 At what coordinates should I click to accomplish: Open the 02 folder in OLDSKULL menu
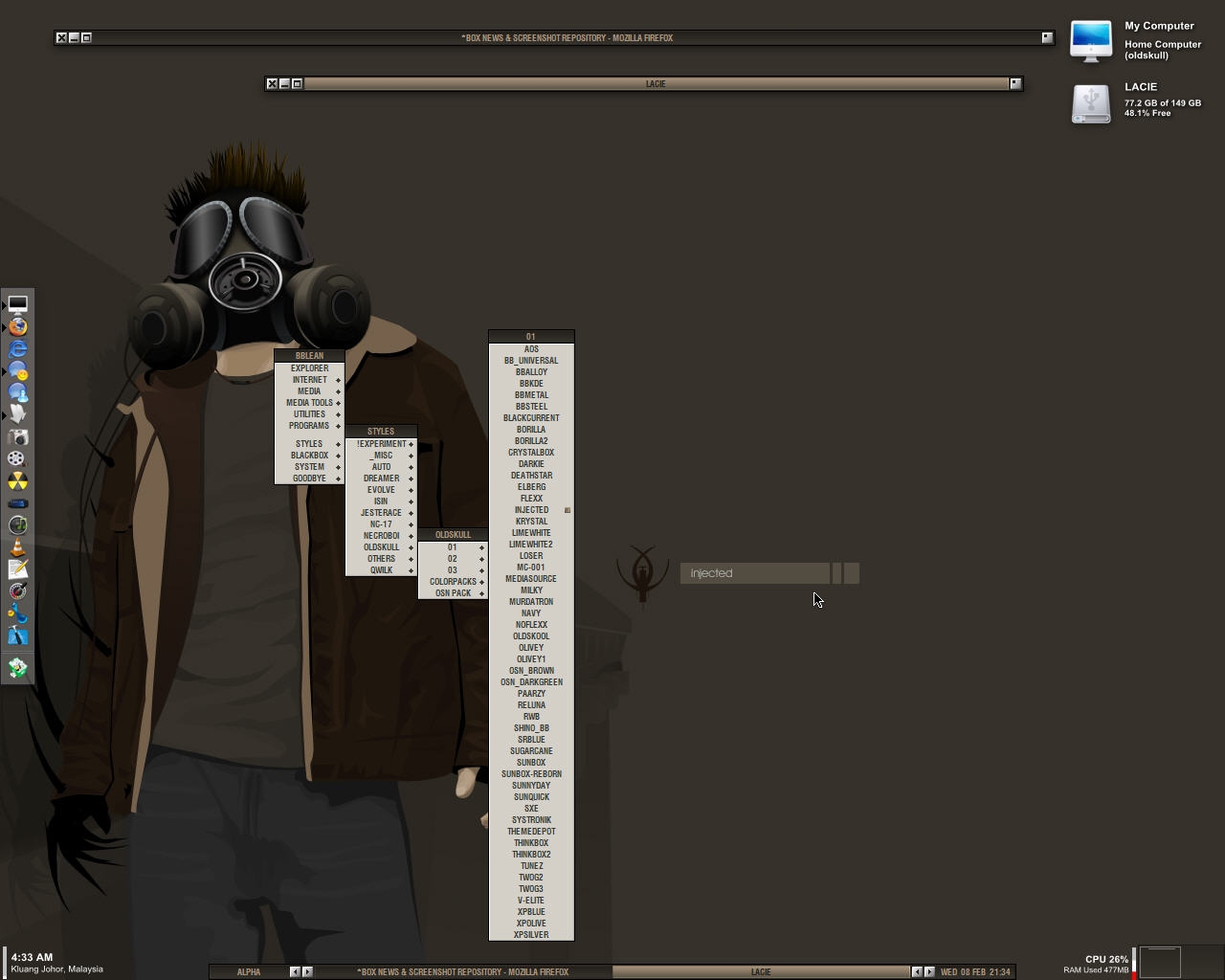pyautogui.click(x=453, y=559)
